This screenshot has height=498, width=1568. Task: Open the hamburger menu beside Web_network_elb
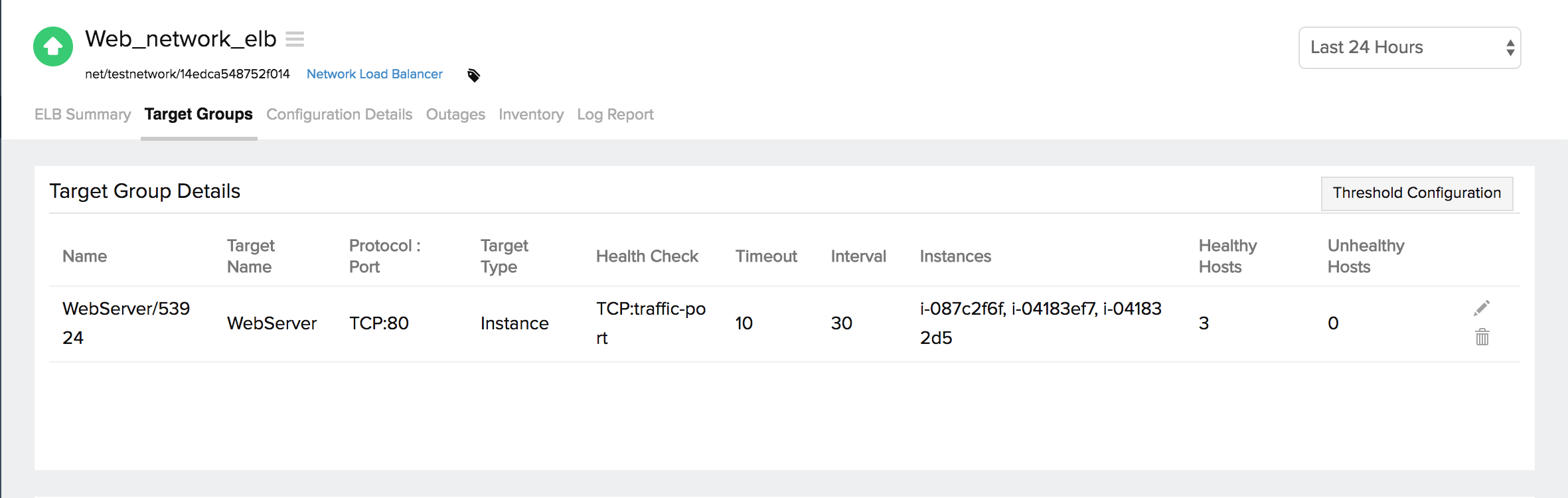click(294, 39)
